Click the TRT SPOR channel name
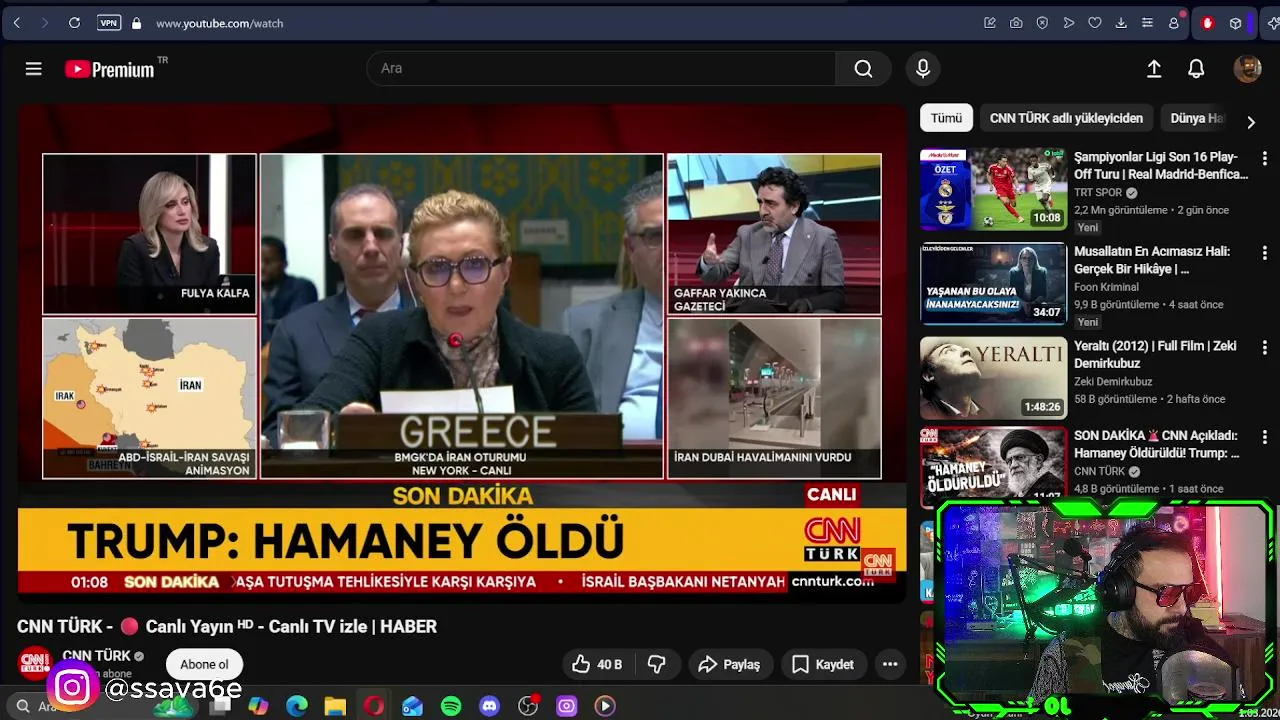This screenshot has width=1280, height=720. coord(1098,193)
